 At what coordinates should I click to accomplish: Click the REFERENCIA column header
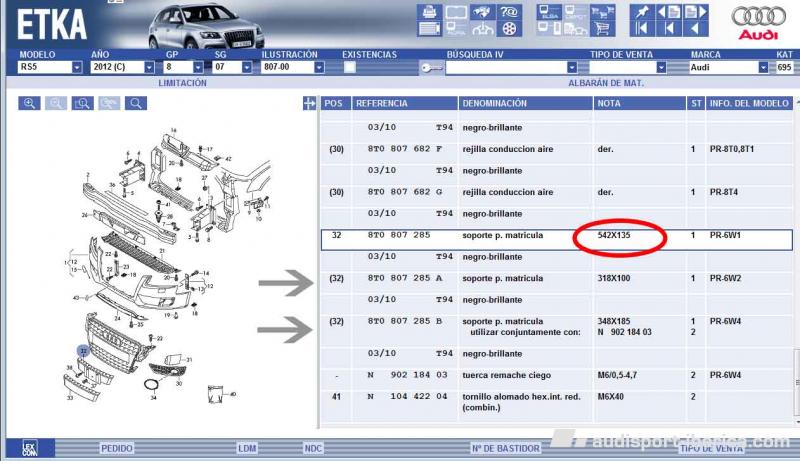405,103
